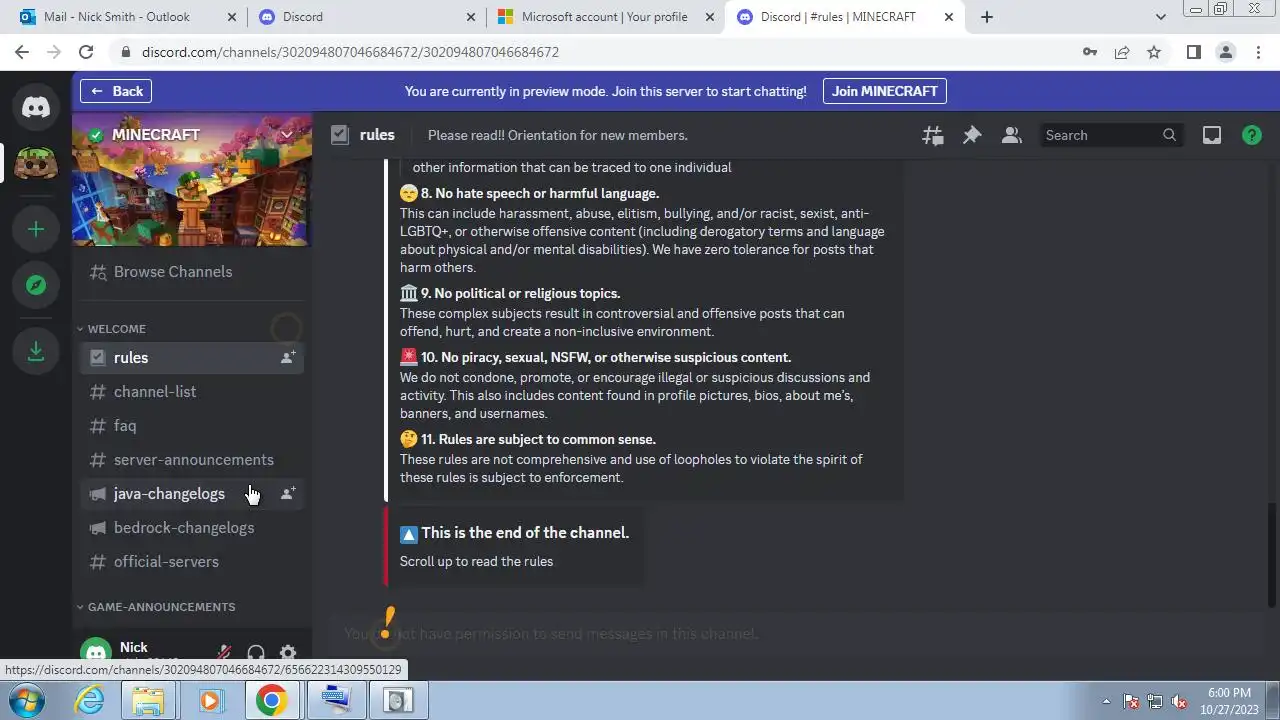The image size is (1280, 720).
Task: Open User Settings gear icon
Action: coord(288,653)
